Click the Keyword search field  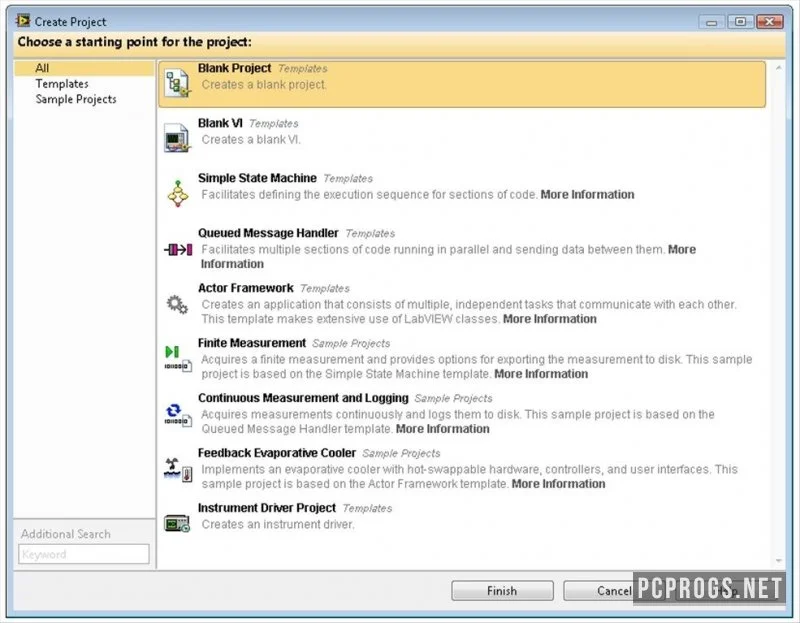(84, 554)
